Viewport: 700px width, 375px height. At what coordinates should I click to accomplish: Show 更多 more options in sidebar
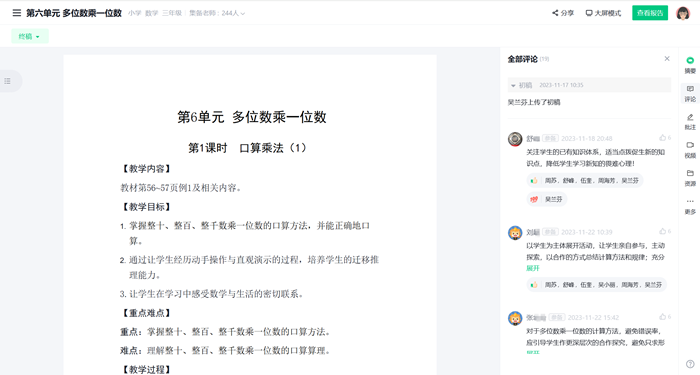690,206
